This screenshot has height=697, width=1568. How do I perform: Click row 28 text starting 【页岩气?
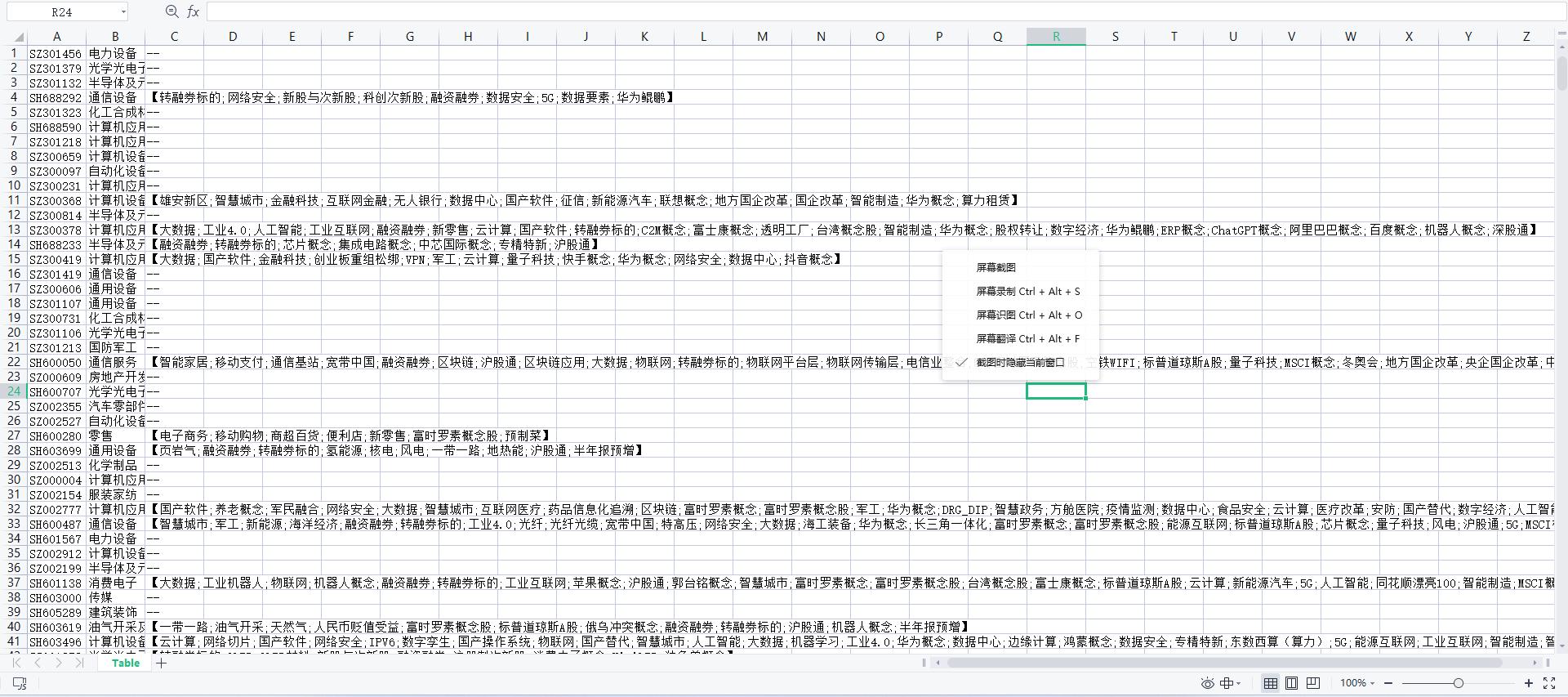(396, 450)
